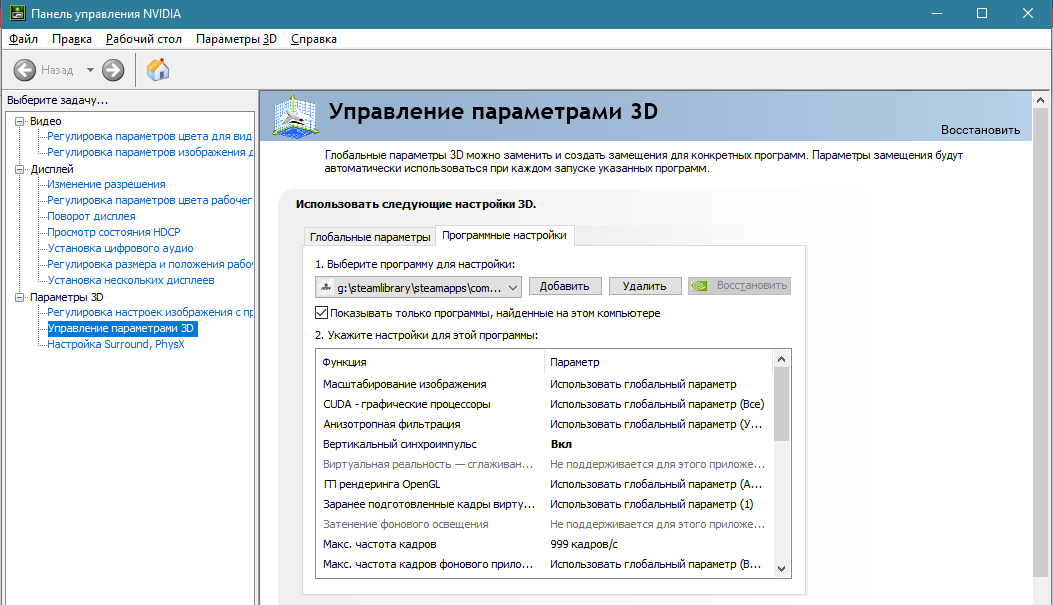Screen dimensions: 1053x605
Task: Open the Рабочий стол menu
Action: click(143, 39)
